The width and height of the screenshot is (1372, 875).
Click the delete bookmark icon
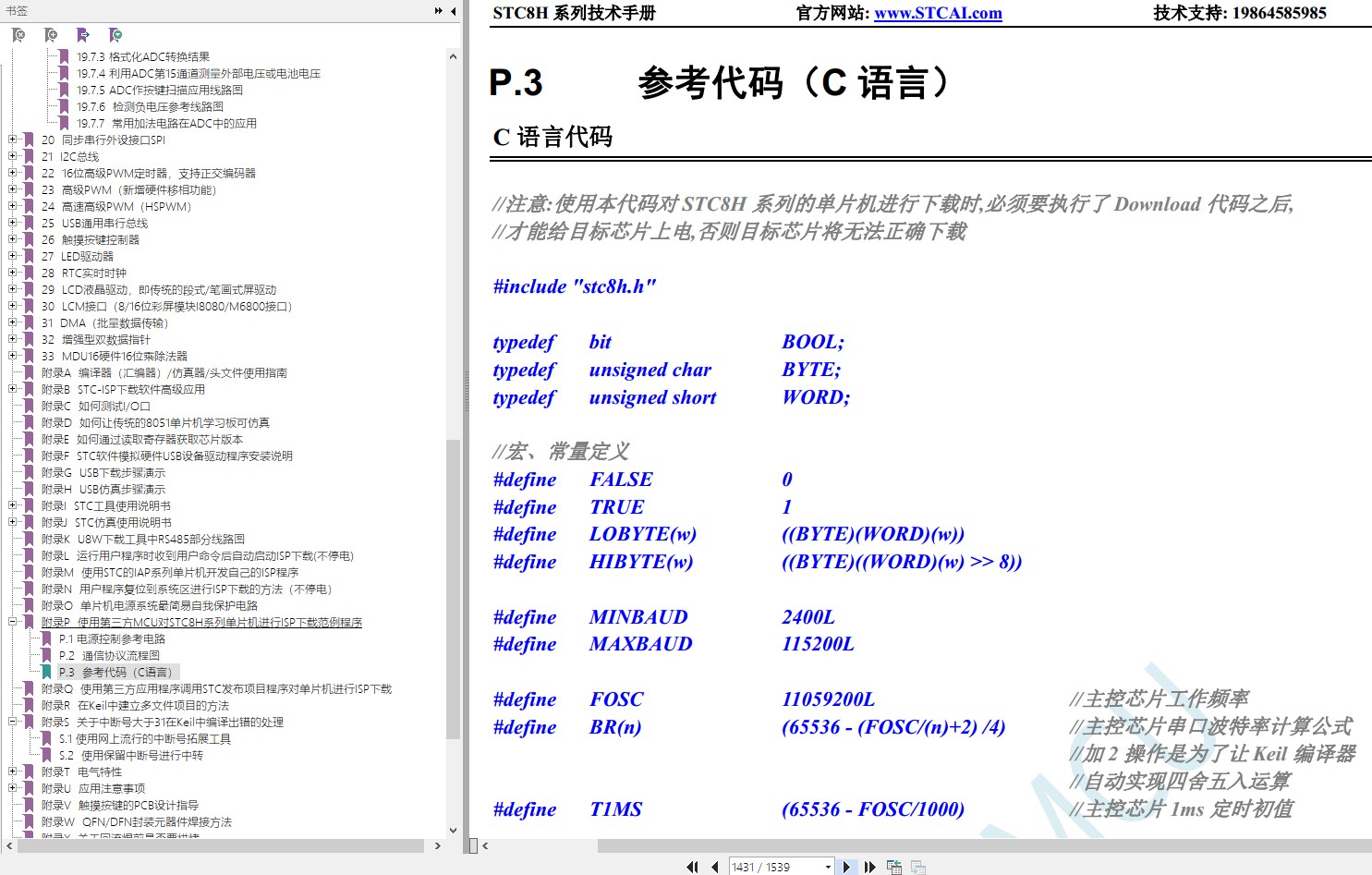(x=18, y=35)
